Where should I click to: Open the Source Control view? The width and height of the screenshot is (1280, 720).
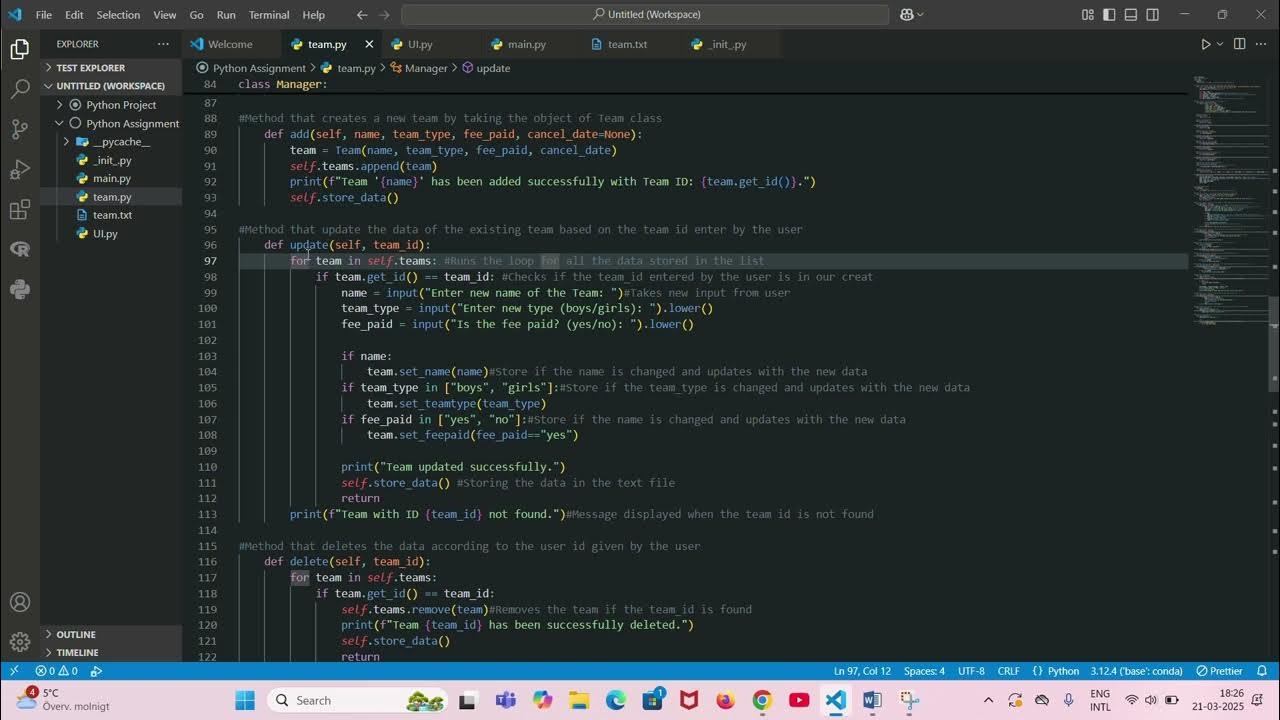[x=19, y=129]
